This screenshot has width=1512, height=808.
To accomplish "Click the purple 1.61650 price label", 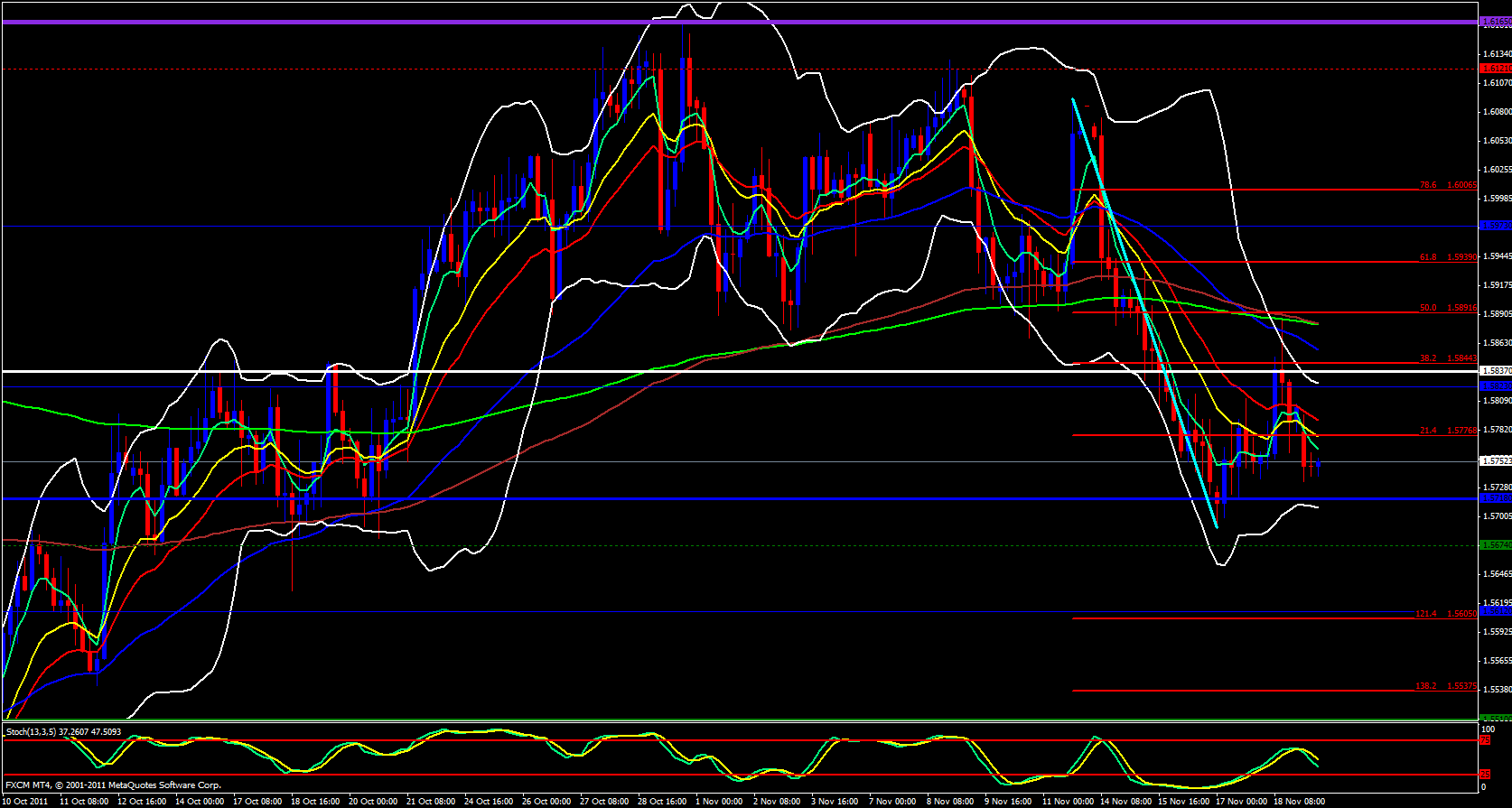I will coord(1493,22).
